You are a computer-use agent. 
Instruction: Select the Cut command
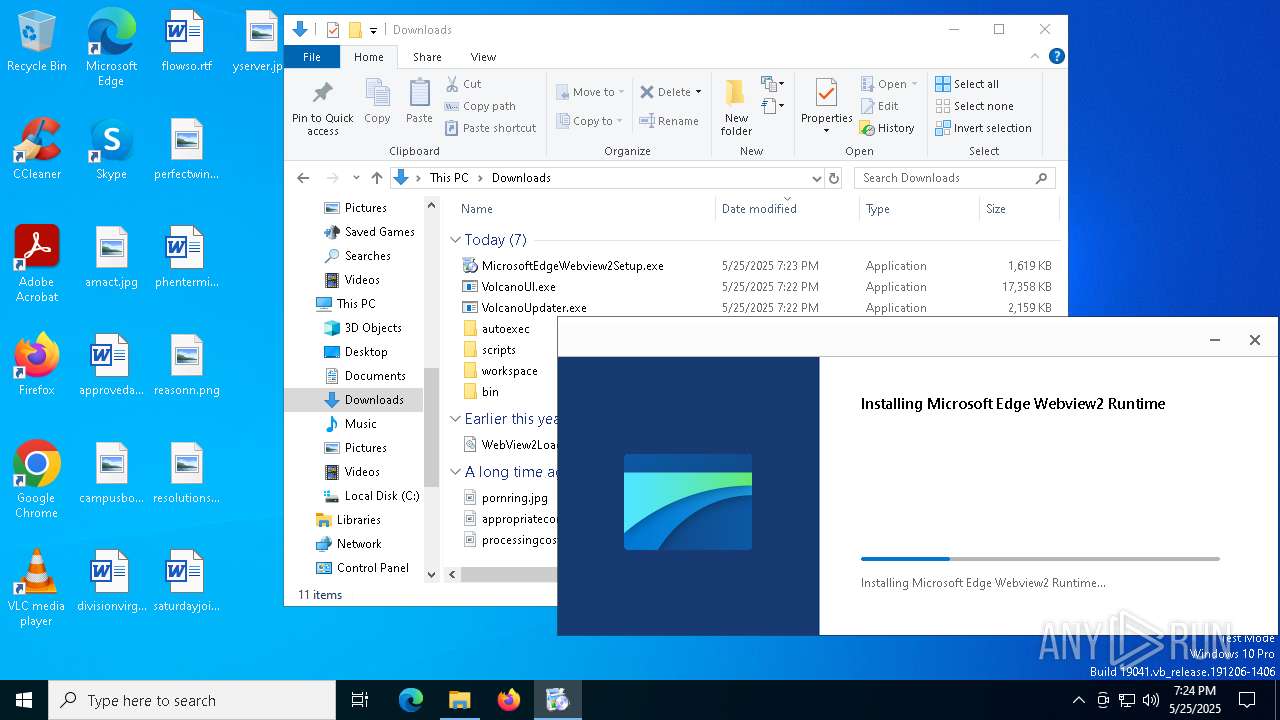click(x=463, y=84)
